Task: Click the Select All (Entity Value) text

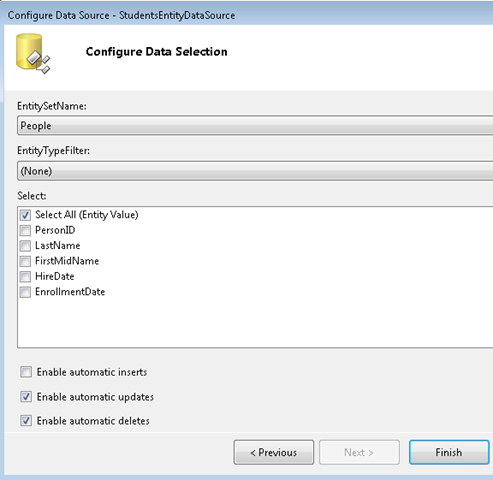Action: click(x=87, y=215)
